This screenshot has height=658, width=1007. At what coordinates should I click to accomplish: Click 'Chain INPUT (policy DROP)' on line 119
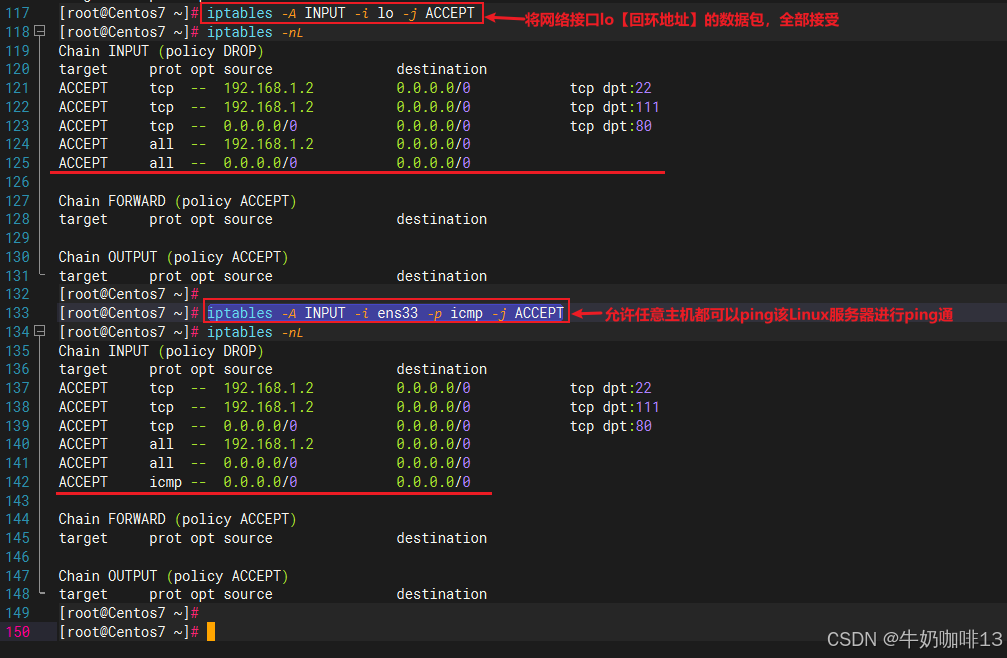click(161, 51)
